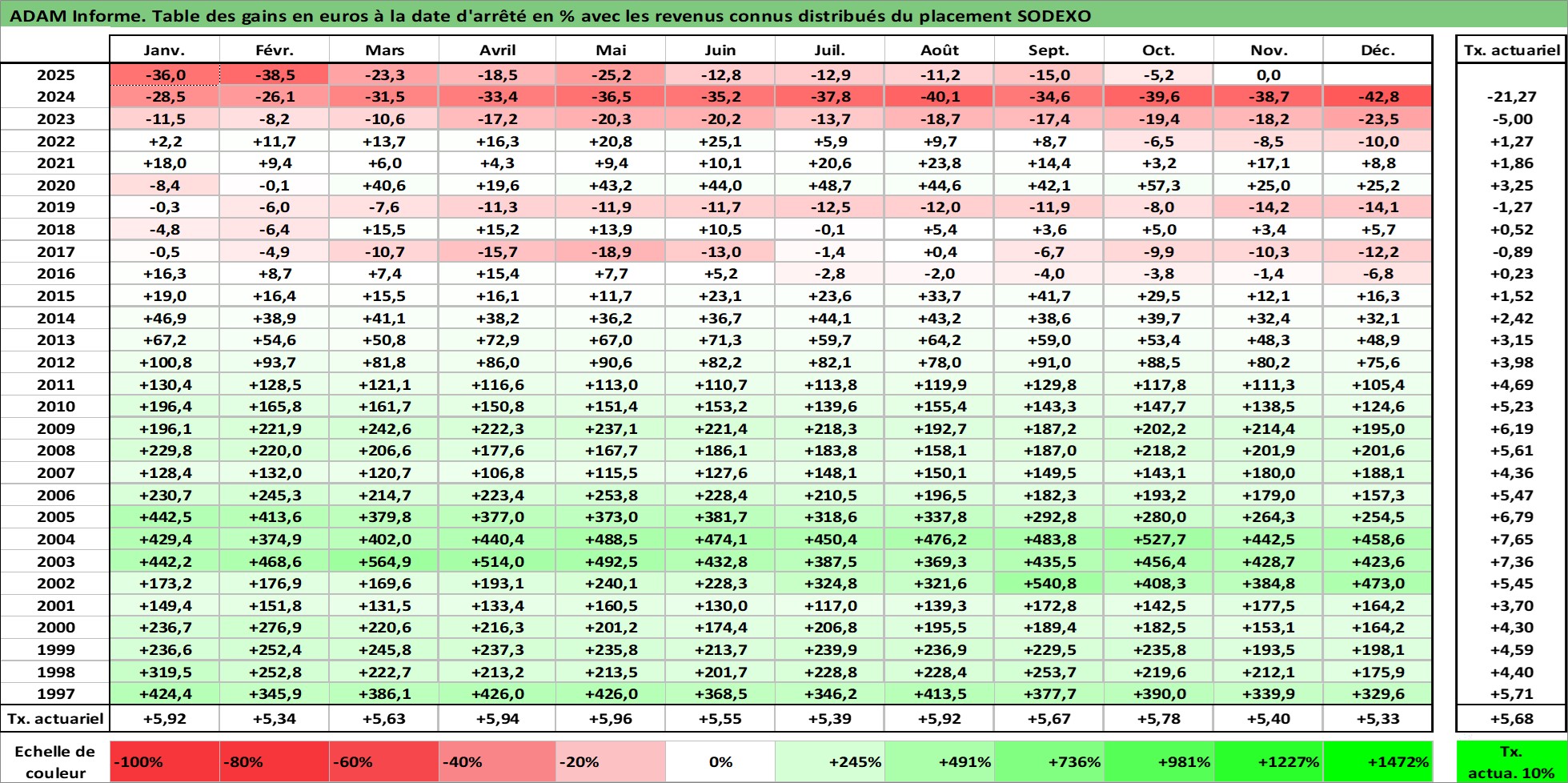Select the 2003 row label

pyautogui.click(x=55, y=561)
